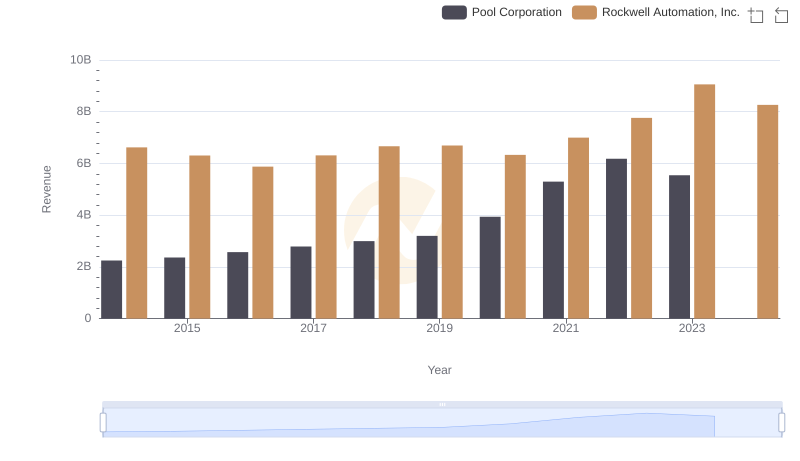800x461 pixels.
Task: Select Rockwell Automation bar for 2022
Action: [641, 218]
